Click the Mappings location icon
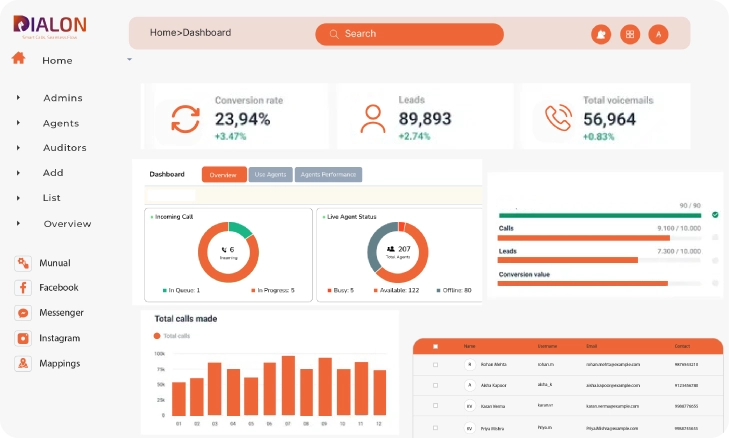Image resolution: width=729 pixels, height=438 pixels. [22, 363]
